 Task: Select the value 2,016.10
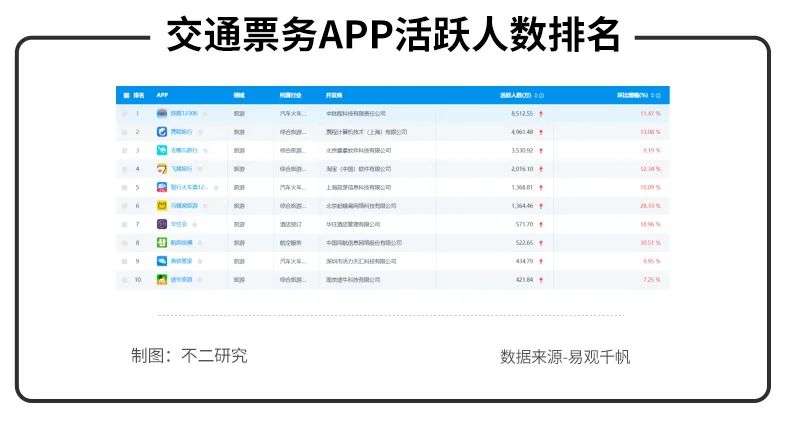coord(522,169)
